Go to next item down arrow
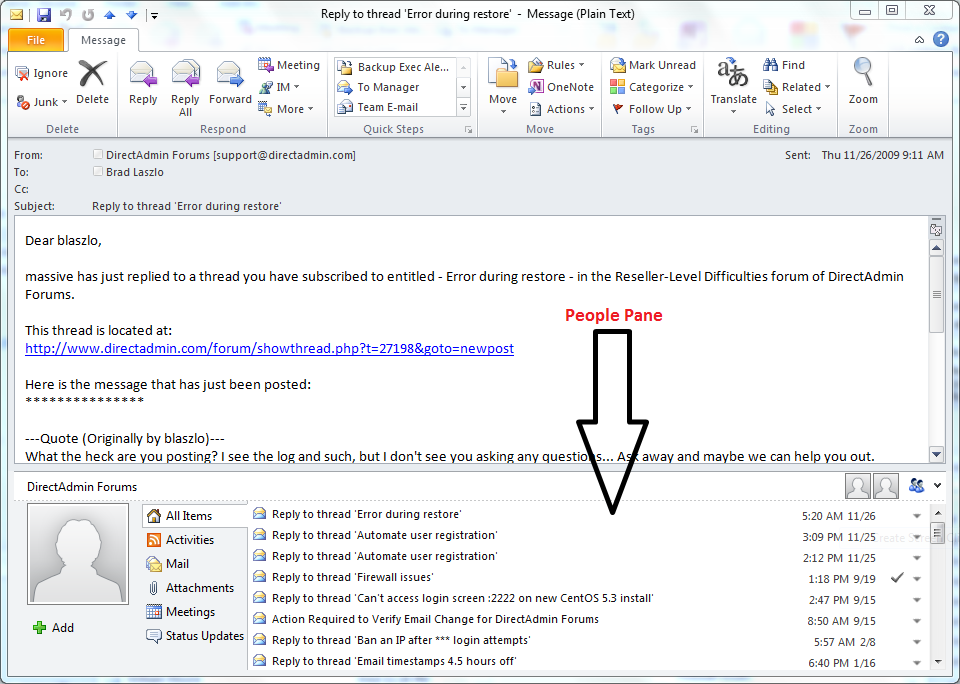 (x=131, y=15)
